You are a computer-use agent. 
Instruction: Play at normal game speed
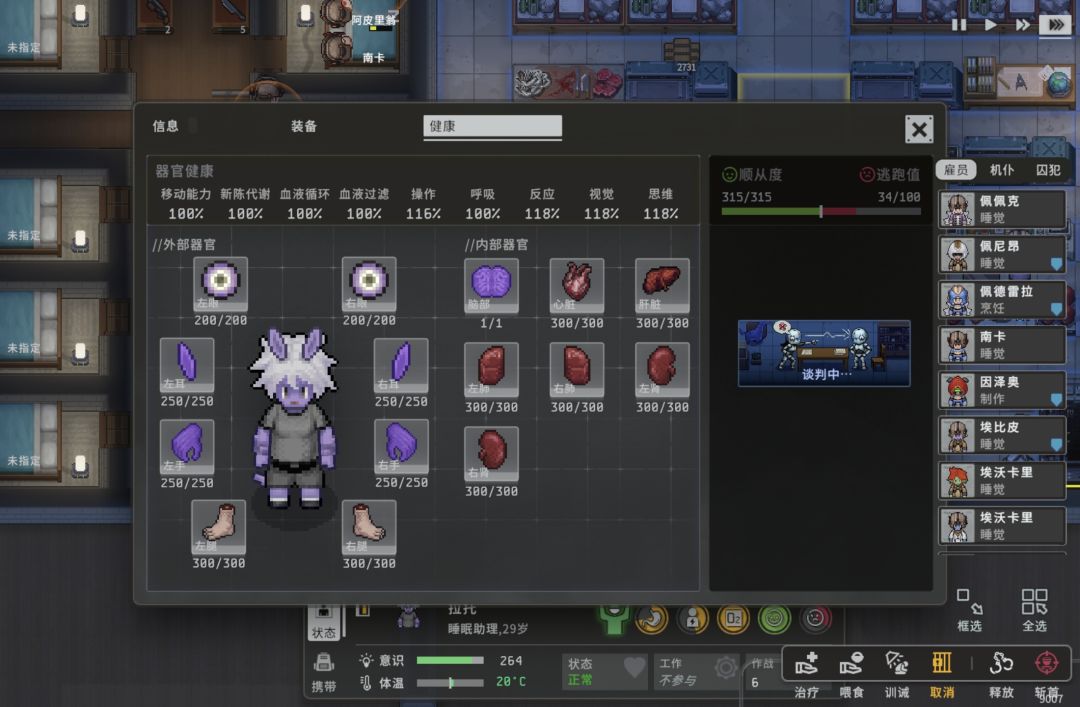coord(990,25)
